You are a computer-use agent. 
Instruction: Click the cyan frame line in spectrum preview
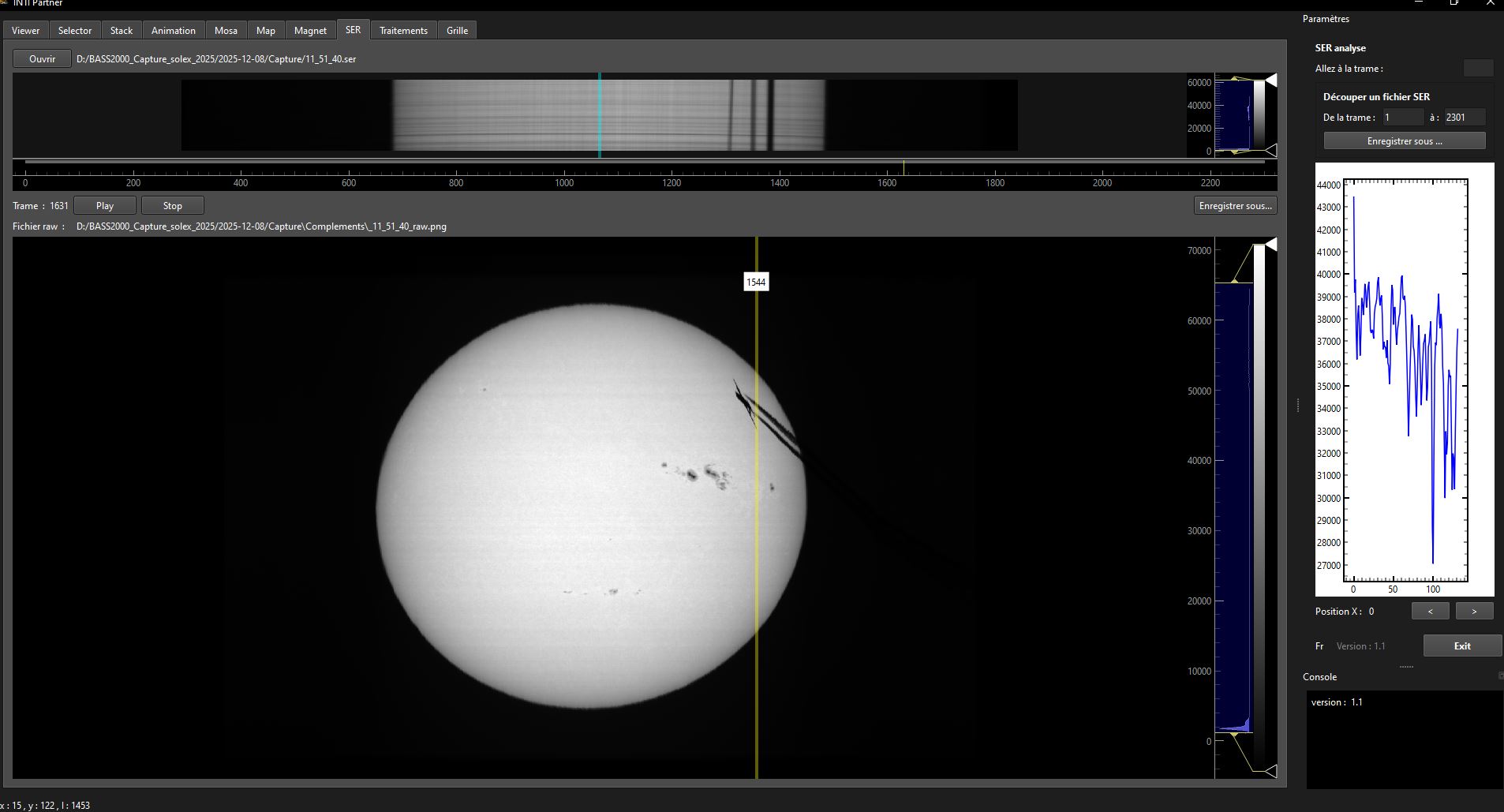point(600,114)
